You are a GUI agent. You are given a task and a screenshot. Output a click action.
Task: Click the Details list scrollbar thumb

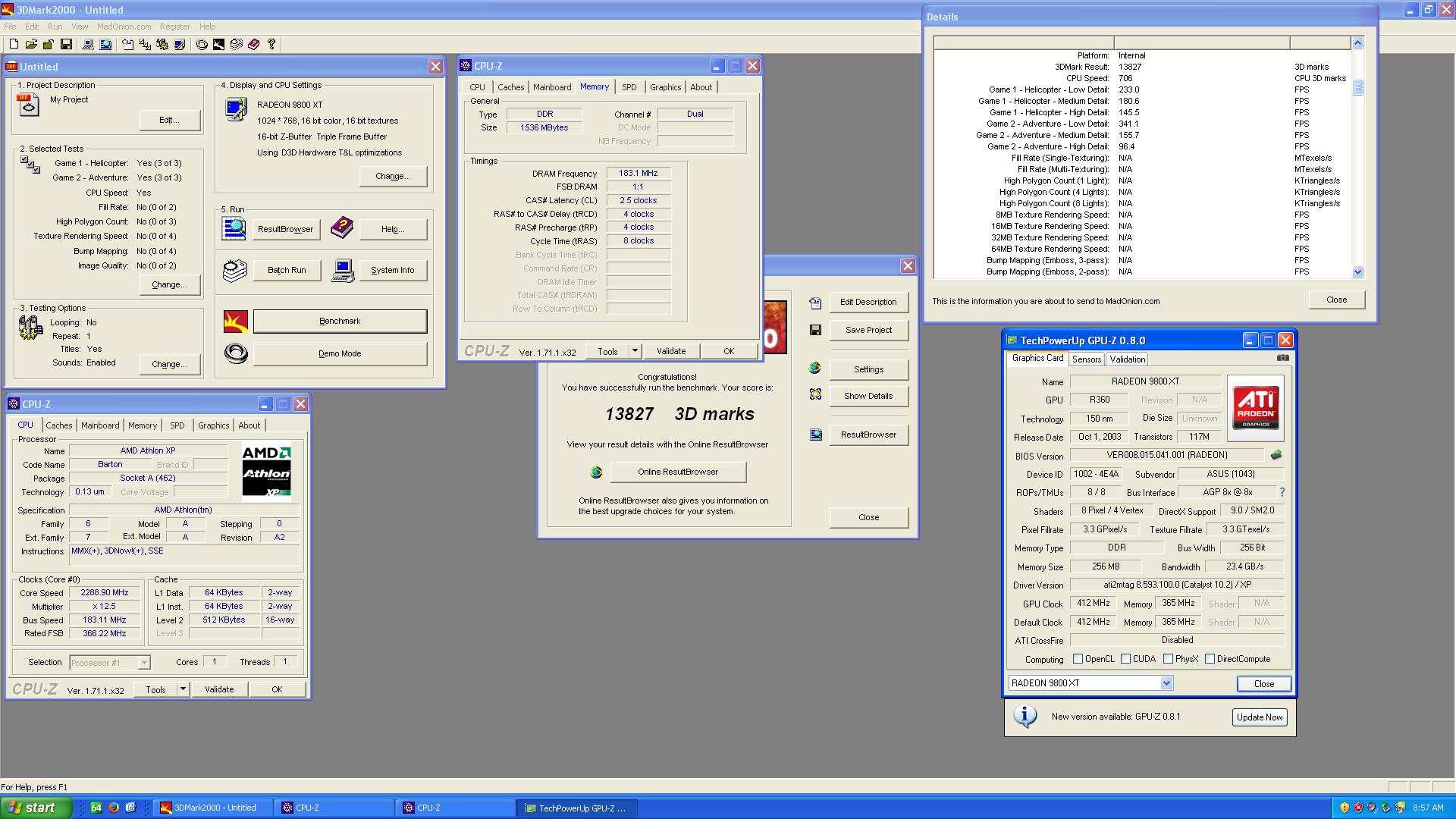(x=1357, y=87)
